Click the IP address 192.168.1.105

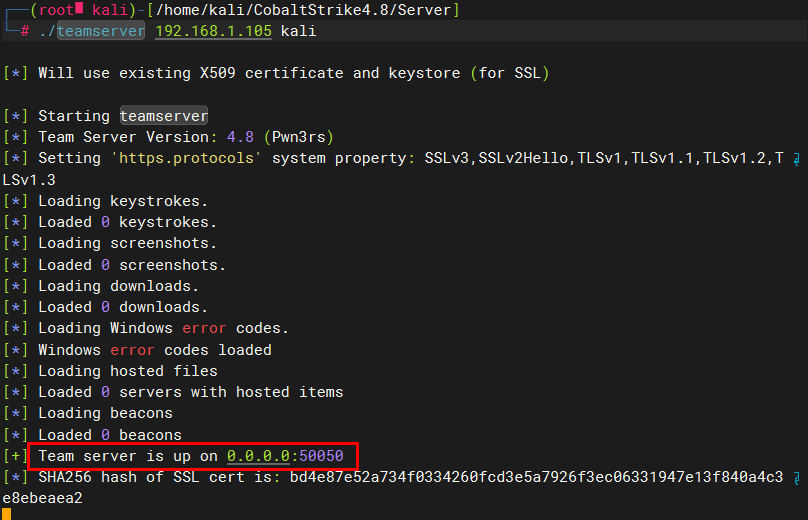(213, 31)
